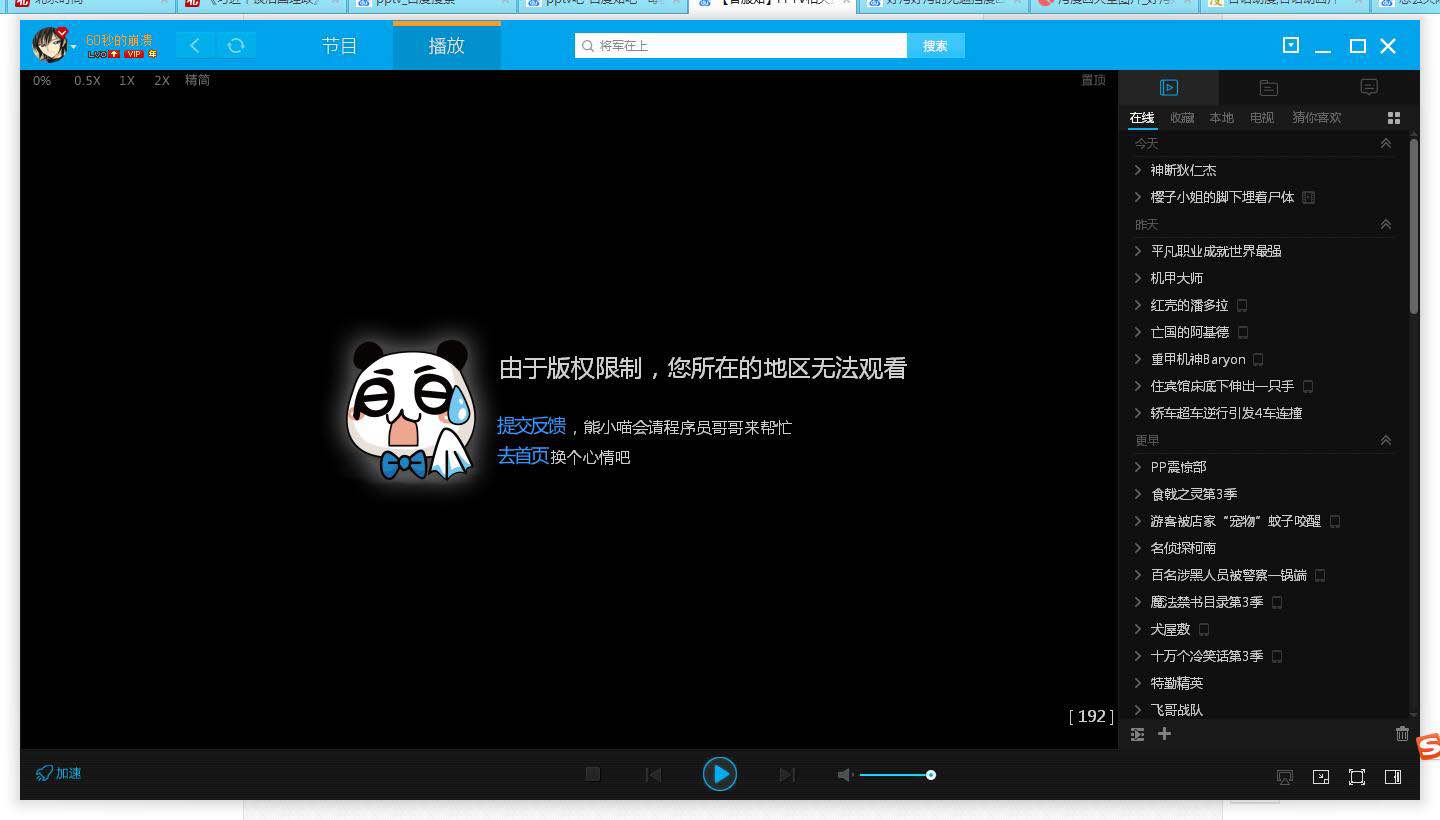This screenshot has height=820, width=1440.
Task: Click the 提交反馈 link
Action: (x=531, y=426)
